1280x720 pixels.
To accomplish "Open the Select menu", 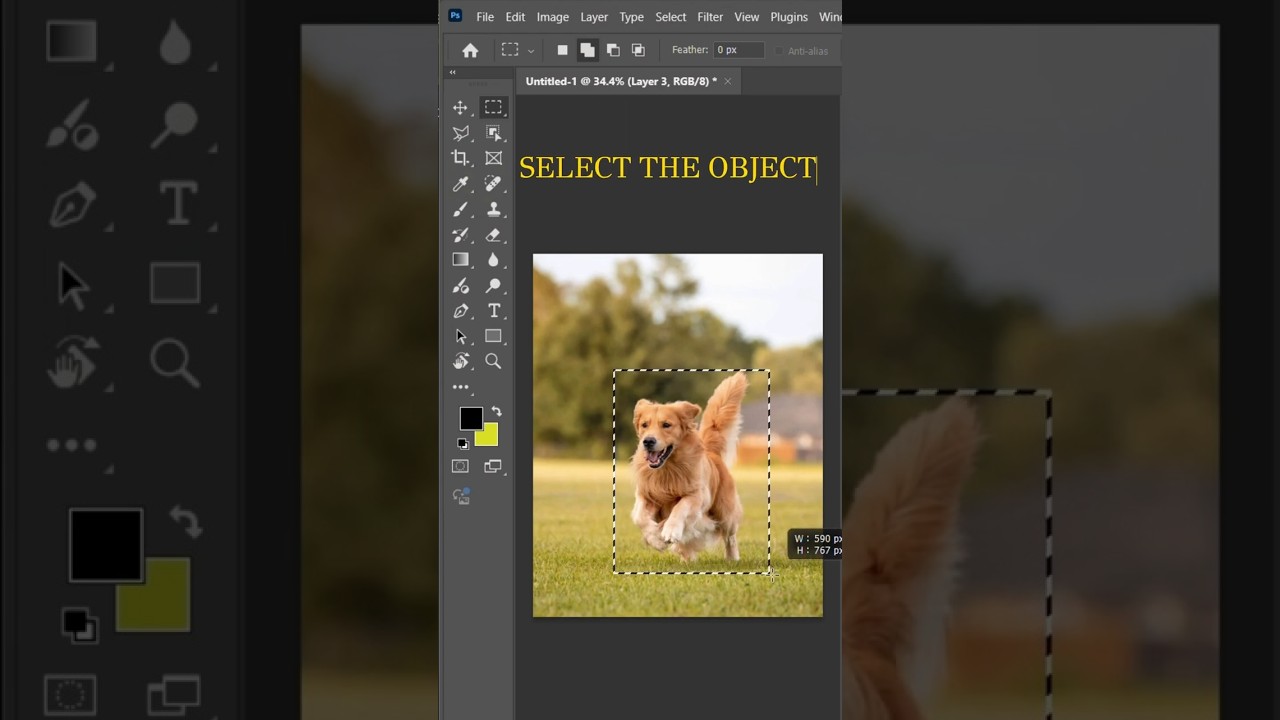I will coord(670,17).
